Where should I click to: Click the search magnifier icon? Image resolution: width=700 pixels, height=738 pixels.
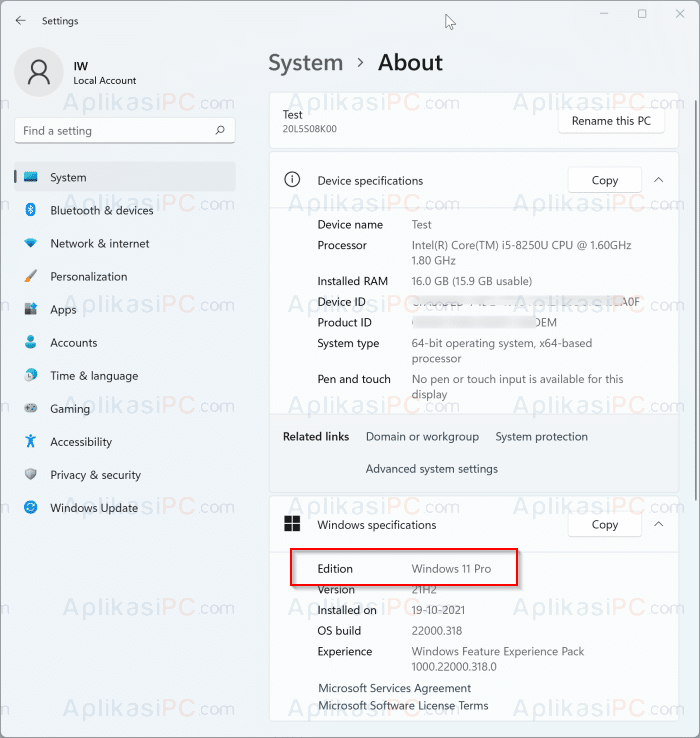(x=220, y=130)
